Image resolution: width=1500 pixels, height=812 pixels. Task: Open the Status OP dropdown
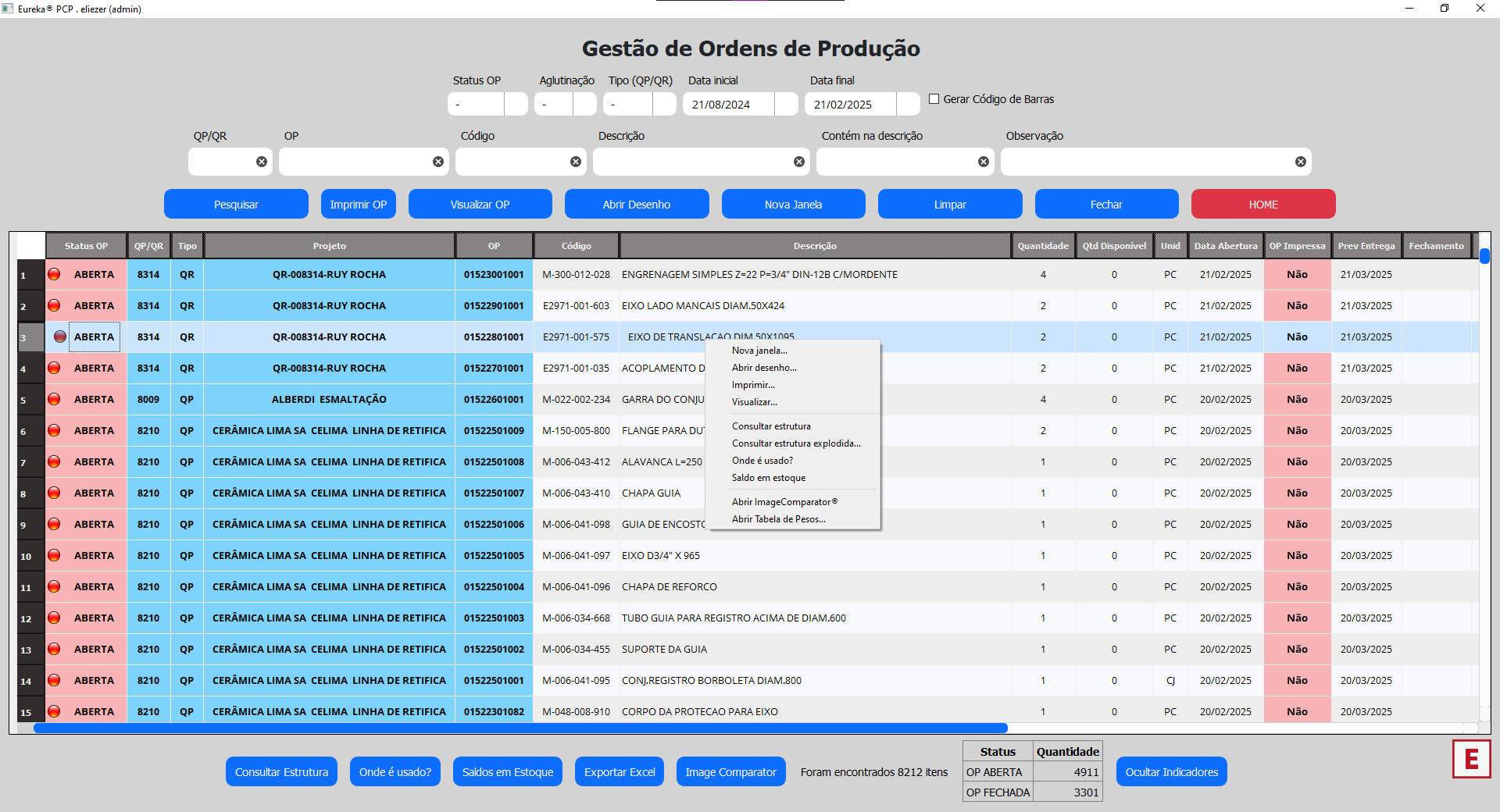(x=516, y=104)
